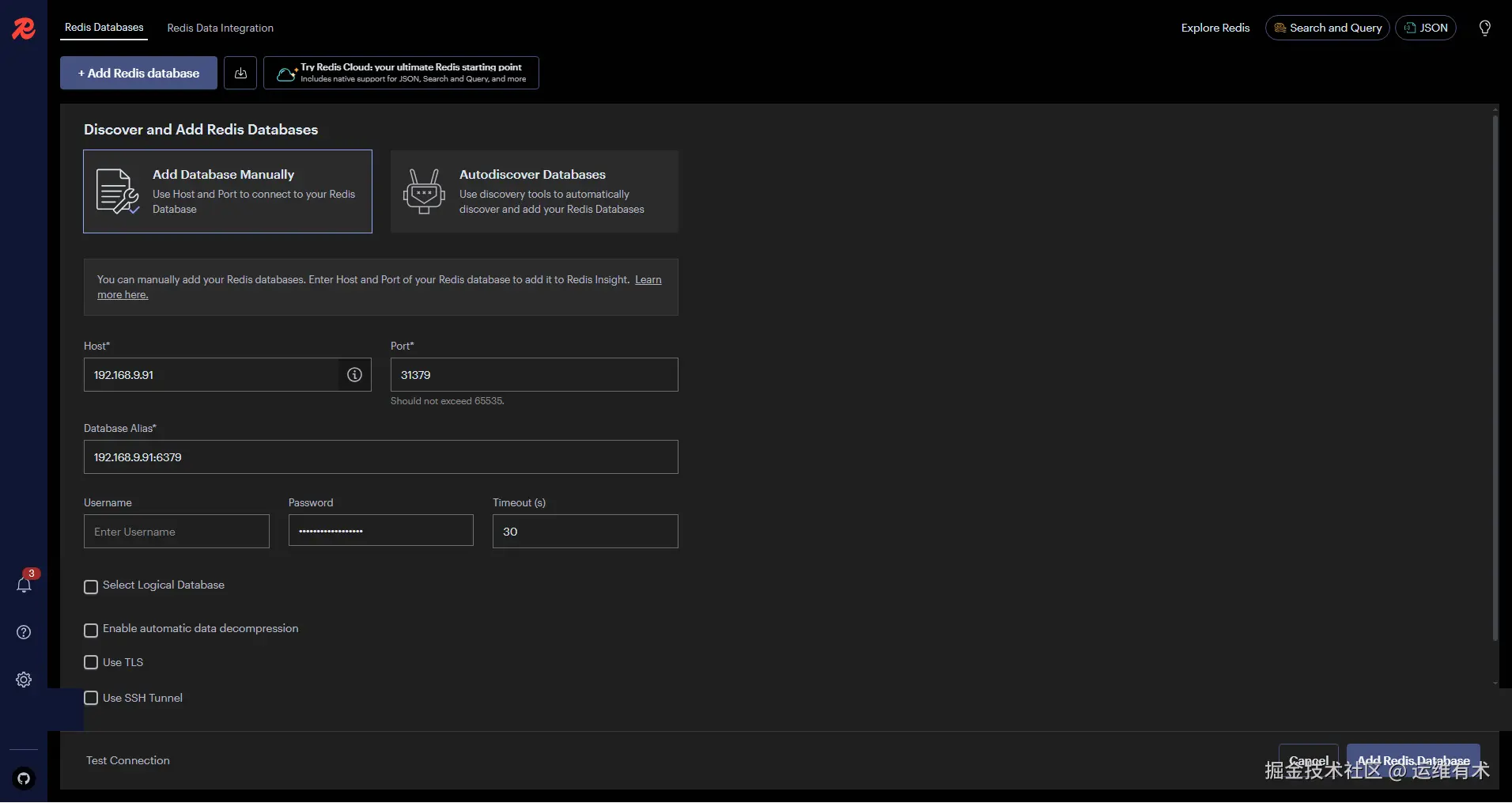1512x803 pixels.
Task: Open the insights lightbulb icon
Action: 1485,28
